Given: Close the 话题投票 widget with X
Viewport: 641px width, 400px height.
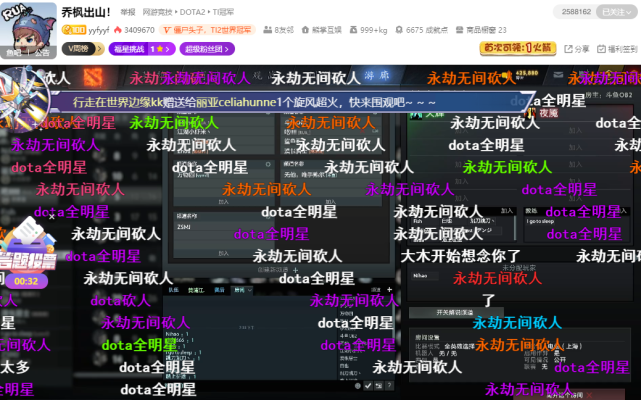Looking at the screenshot, I should [52, 217].
